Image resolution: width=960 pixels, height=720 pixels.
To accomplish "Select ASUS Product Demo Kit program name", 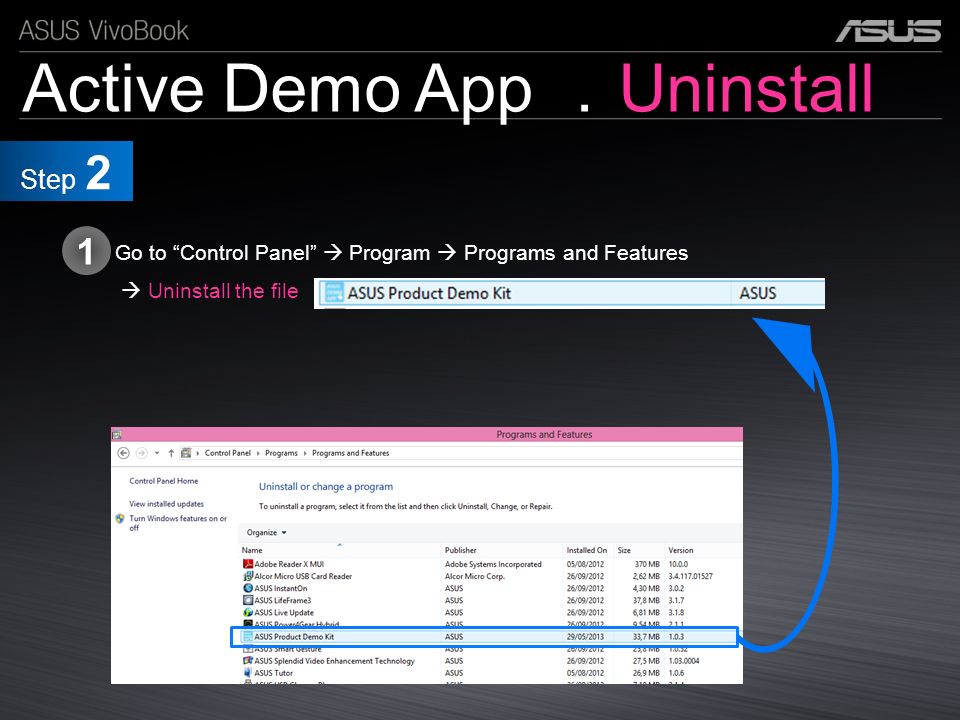I will tap(294, 637).
